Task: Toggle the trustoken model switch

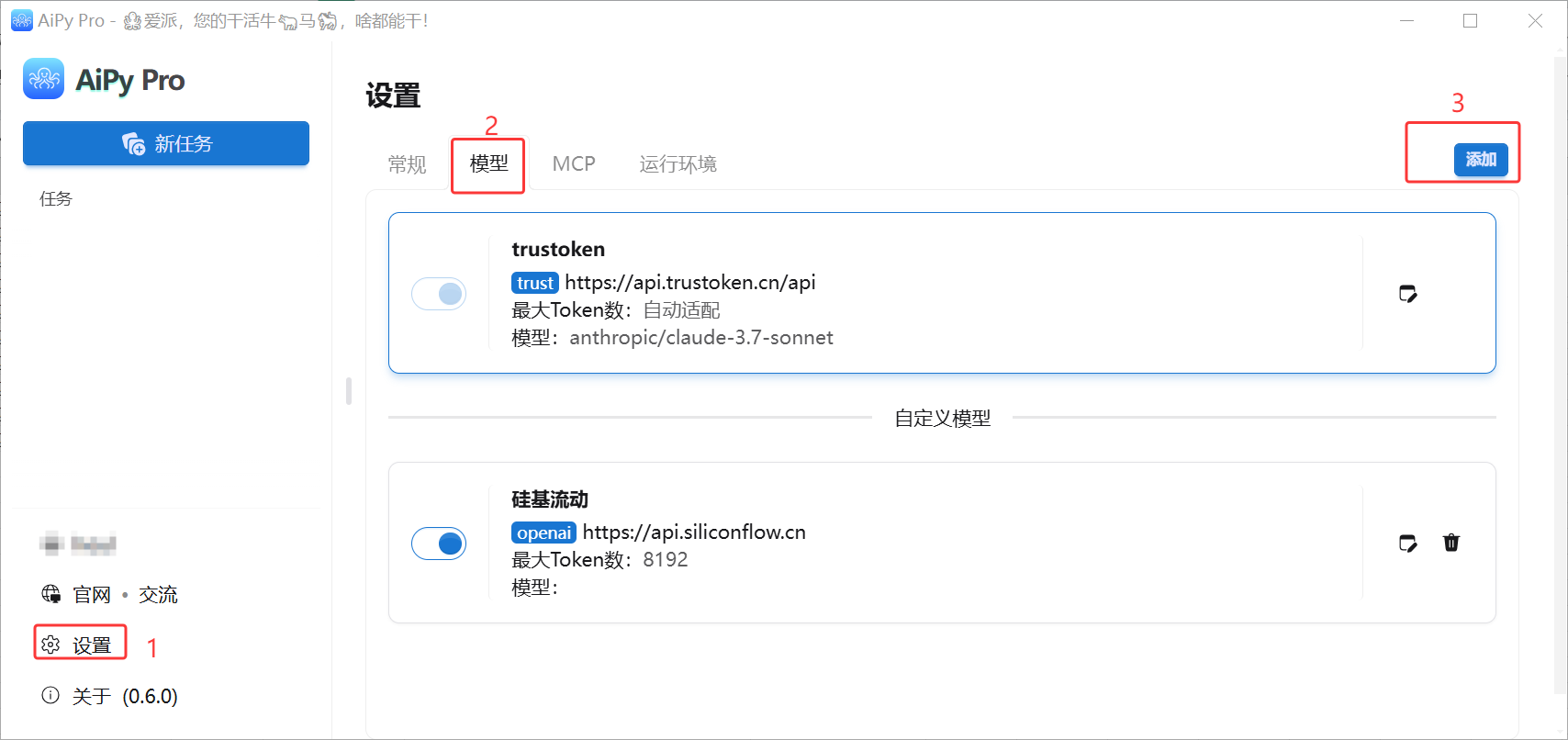Action: (439, 294)
